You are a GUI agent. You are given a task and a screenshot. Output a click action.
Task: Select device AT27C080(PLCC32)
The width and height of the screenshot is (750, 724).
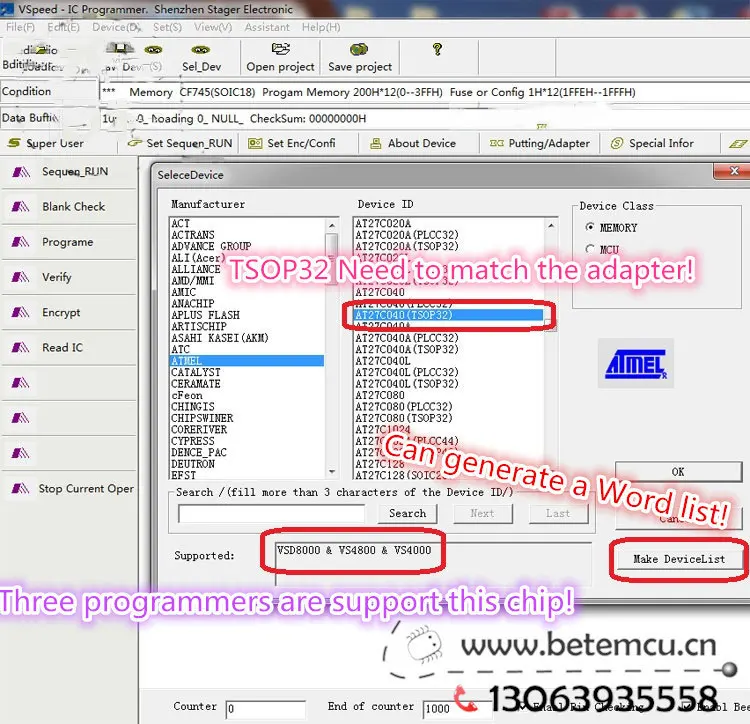pos(404,406)
